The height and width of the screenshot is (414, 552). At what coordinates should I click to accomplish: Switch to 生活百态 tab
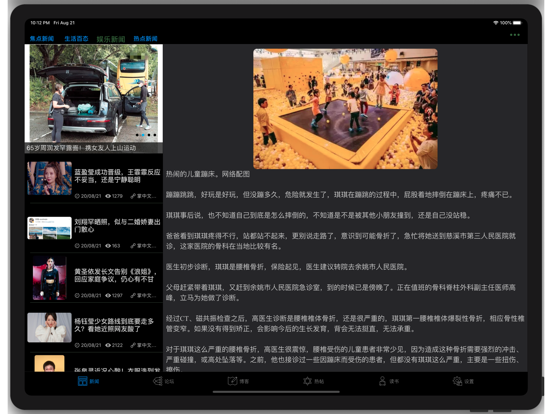coord(76,38)
